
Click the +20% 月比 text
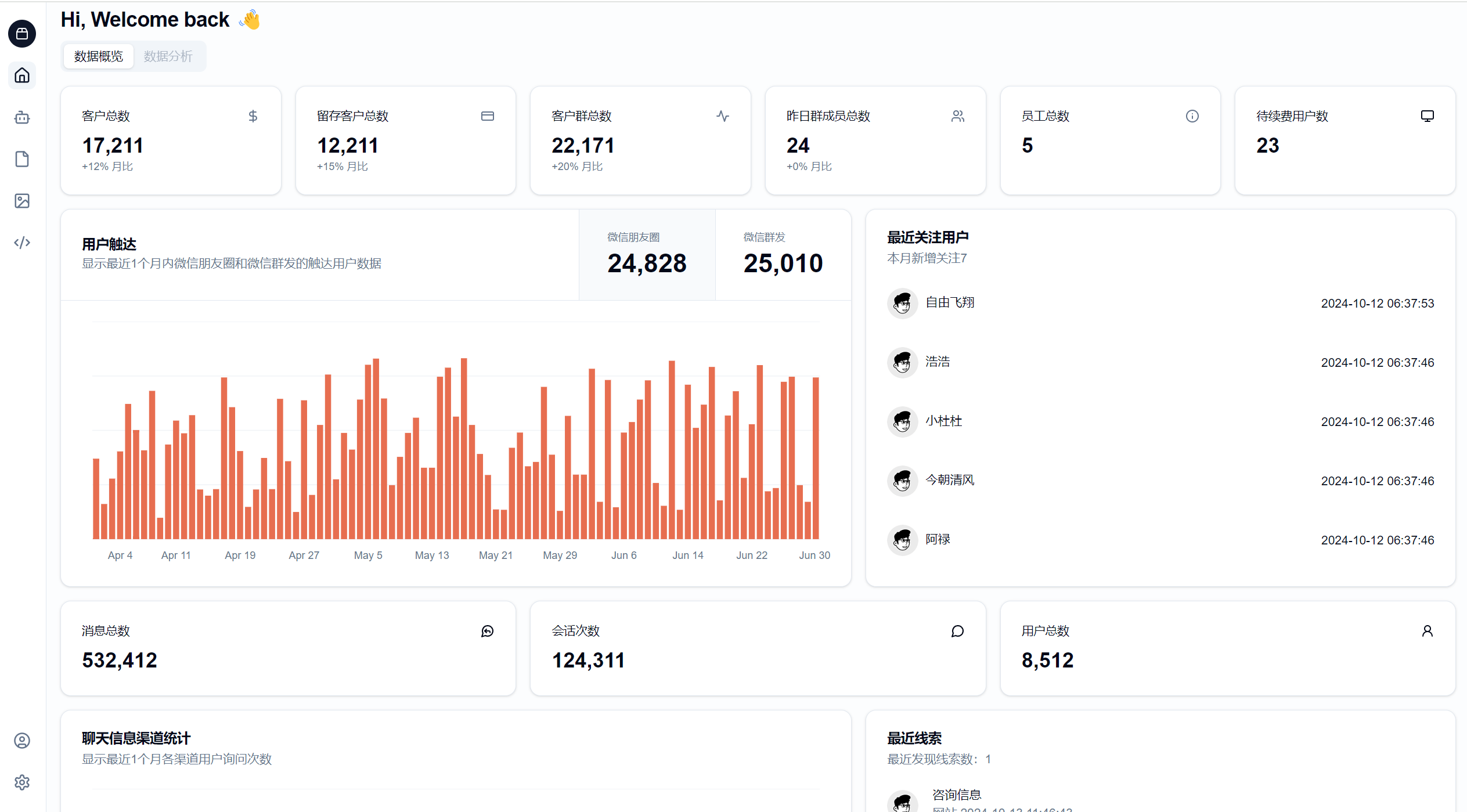tap(577, 167)
